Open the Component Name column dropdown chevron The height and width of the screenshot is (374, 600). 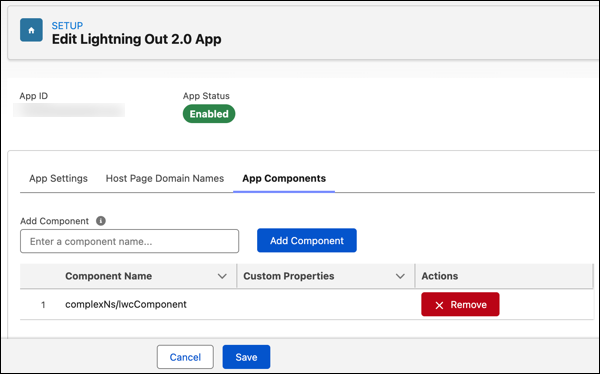click(222, 276)
